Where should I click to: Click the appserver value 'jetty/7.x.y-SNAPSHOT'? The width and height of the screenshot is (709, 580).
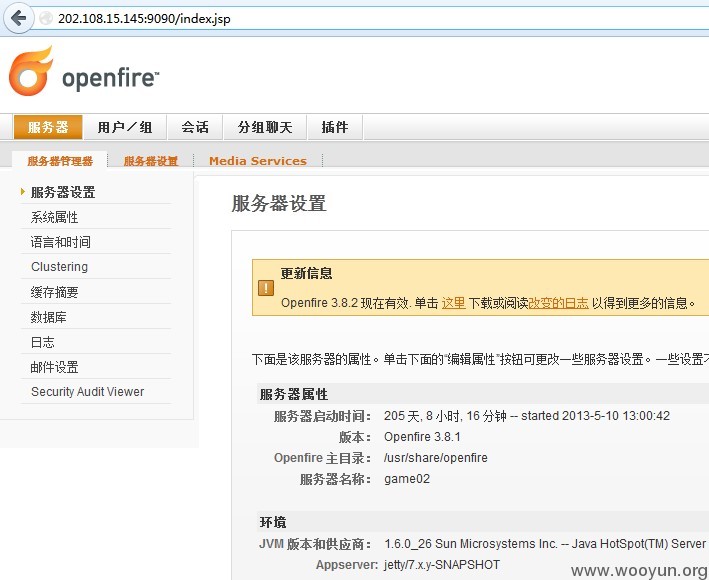tap(442, 565)
